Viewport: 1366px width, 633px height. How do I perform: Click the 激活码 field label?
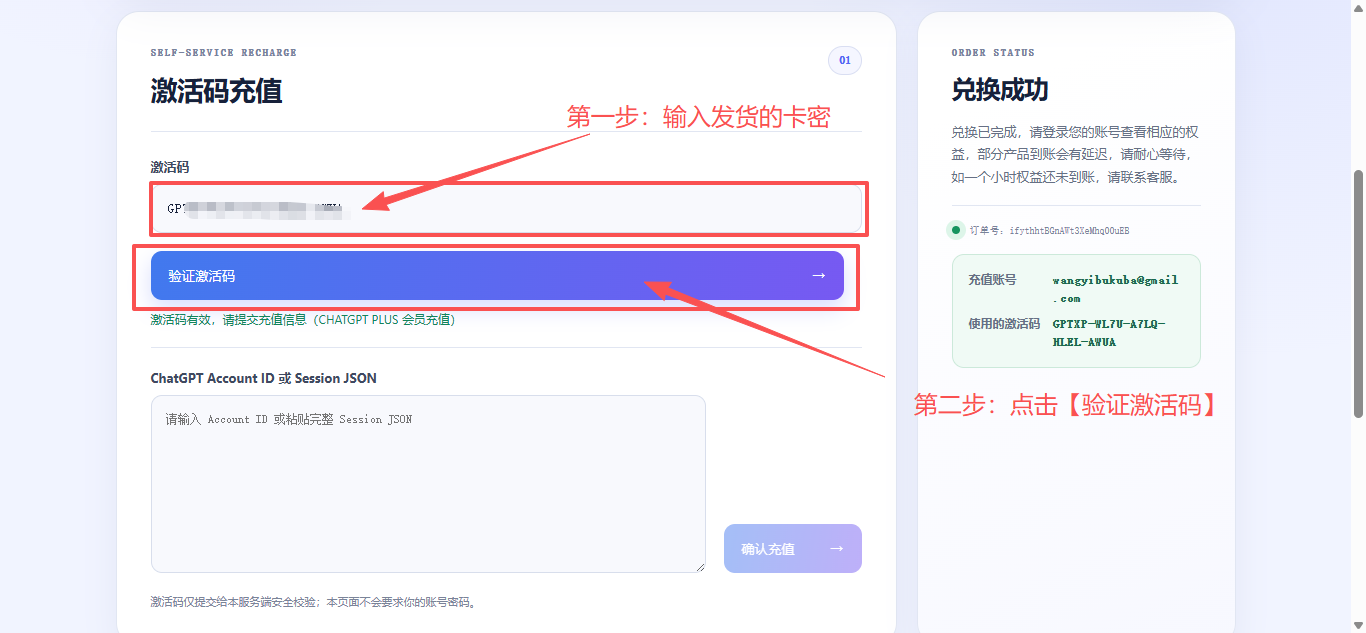(x=170, y=167)
